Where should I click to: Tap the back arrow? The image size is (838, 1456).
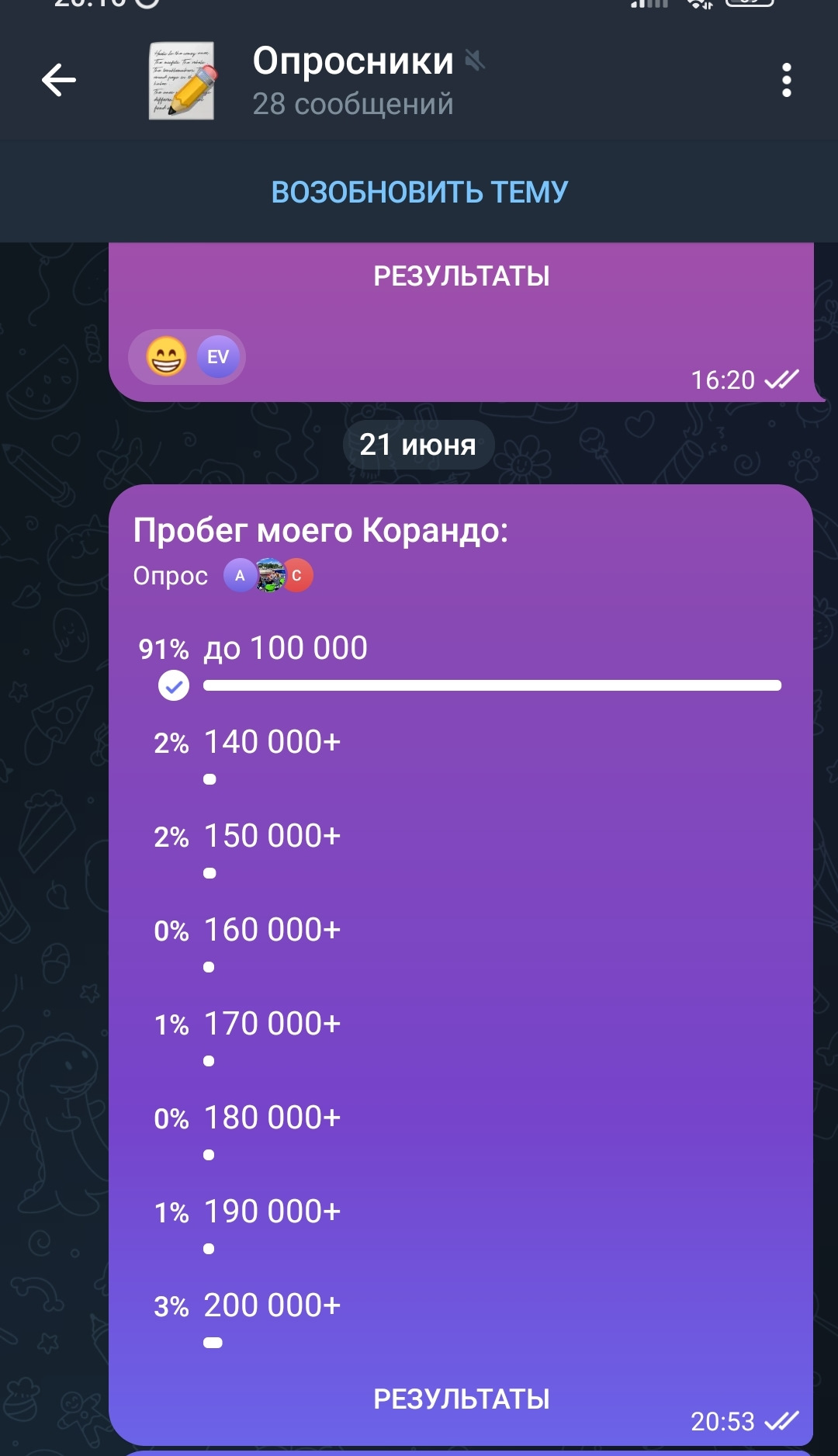tap(59, 80)
